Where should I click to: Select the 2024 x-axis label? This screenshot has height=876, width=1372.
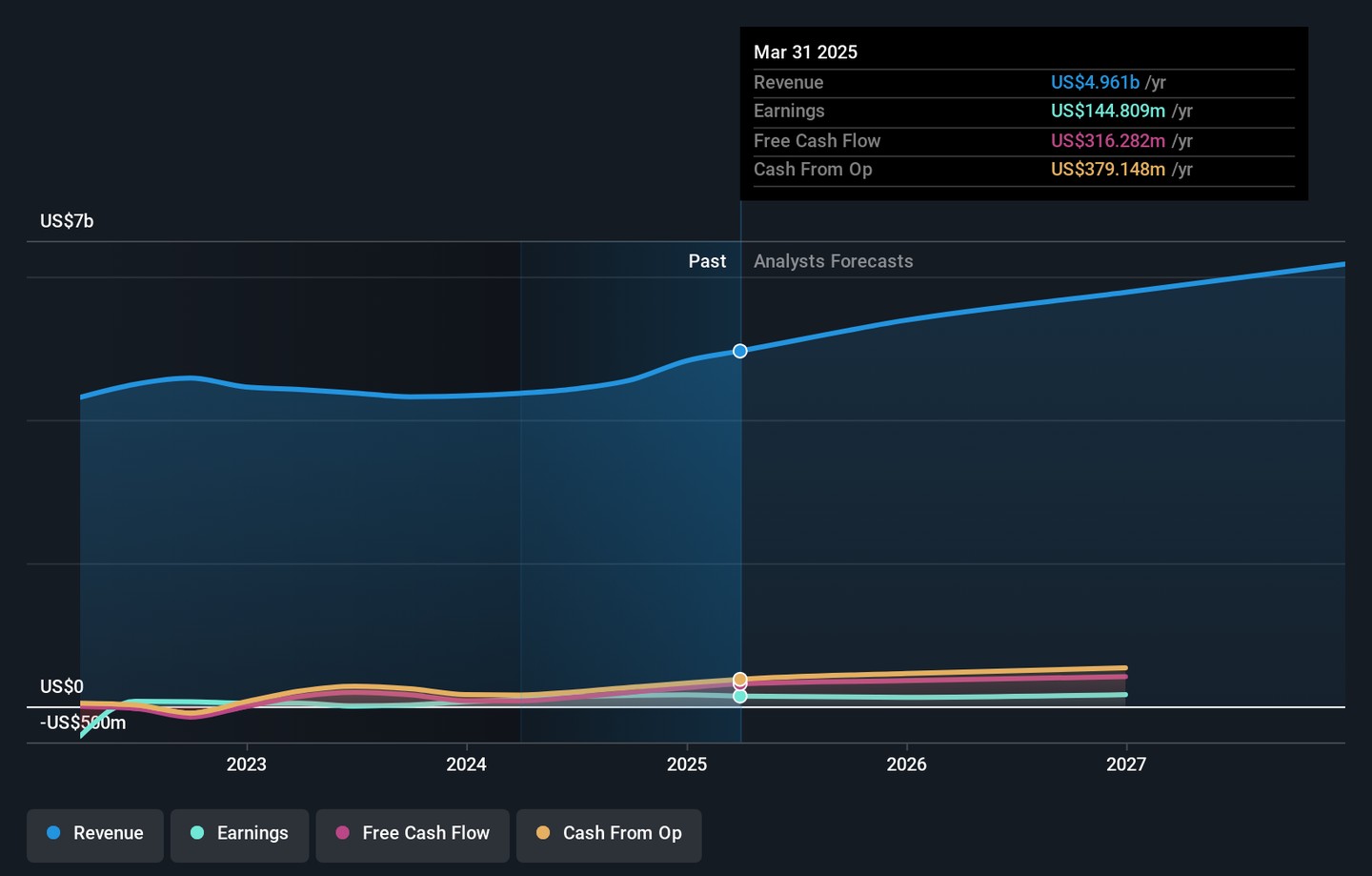pos(467,764)
